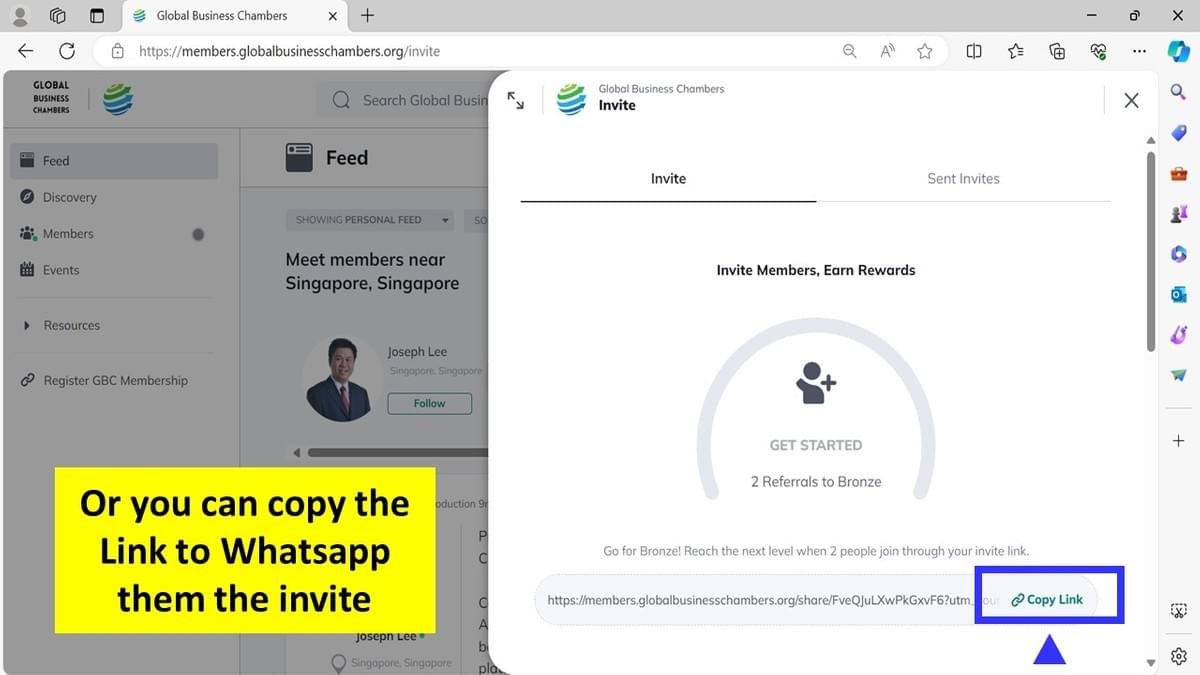Click the referral progress gauge
The width and height of the screenshot is (1200, 675).
pos(816,408)
